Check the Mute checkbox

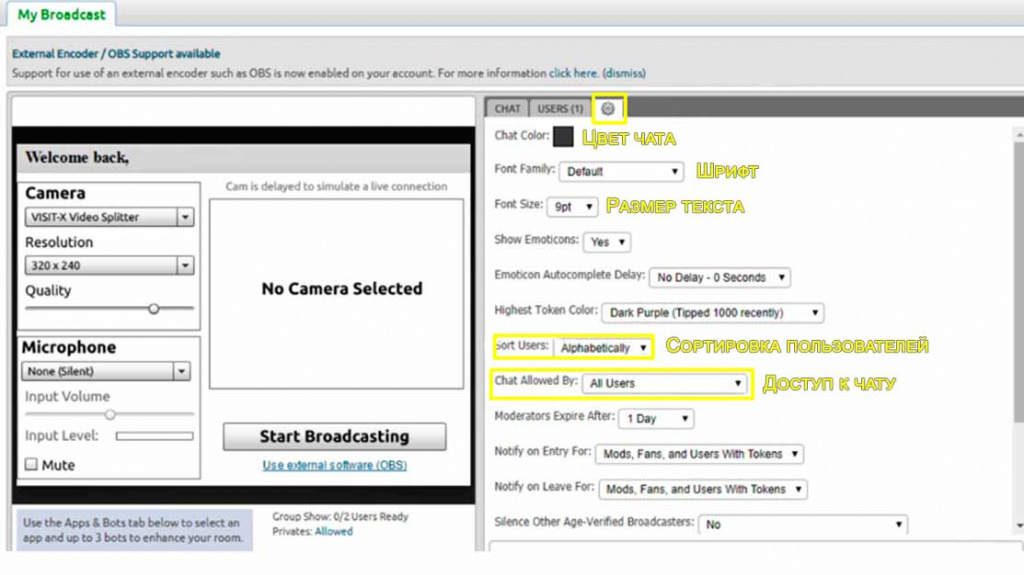point(31,464)
